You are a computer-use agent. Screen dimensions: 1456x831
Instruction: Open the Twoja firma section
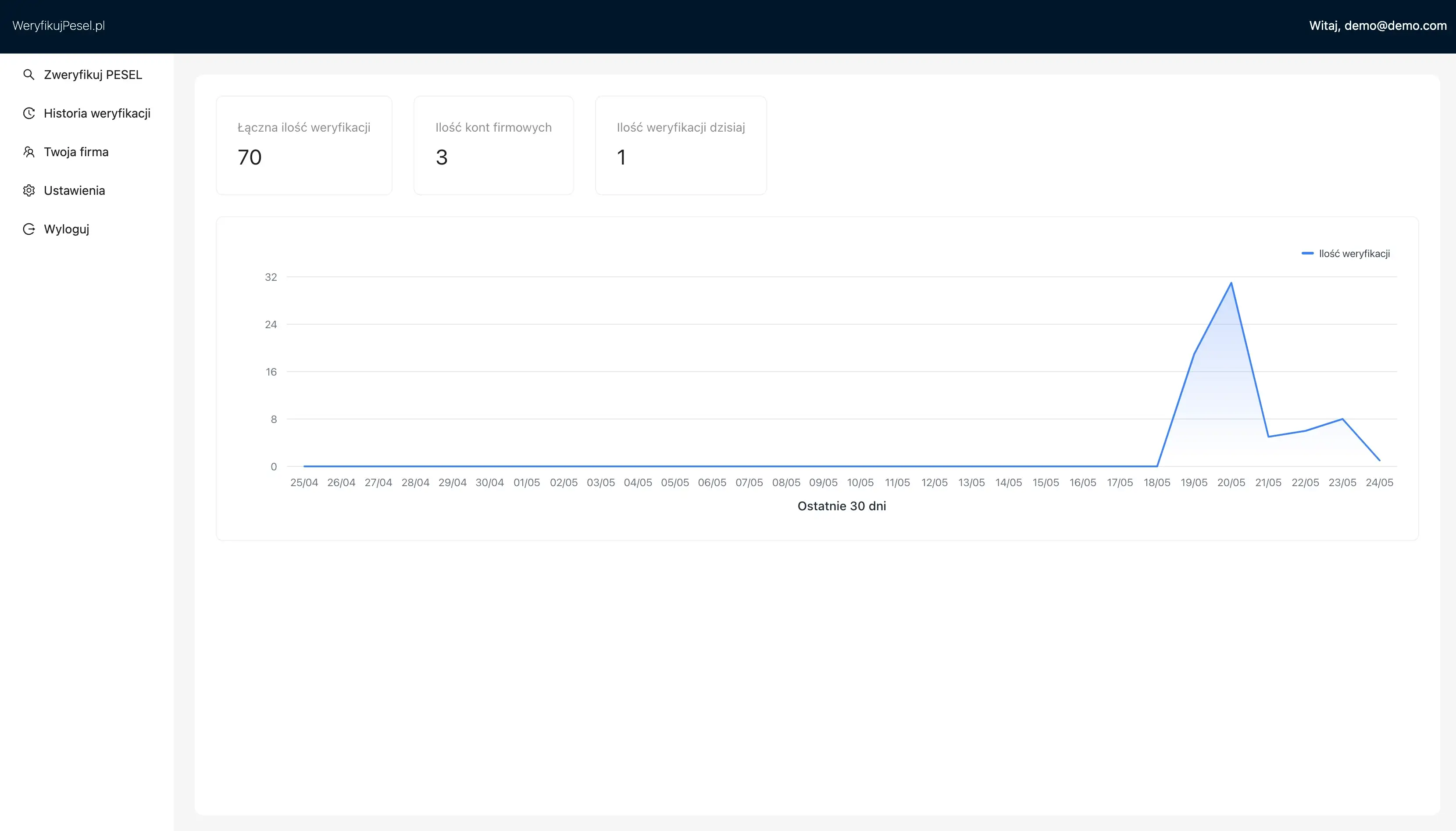76,151
